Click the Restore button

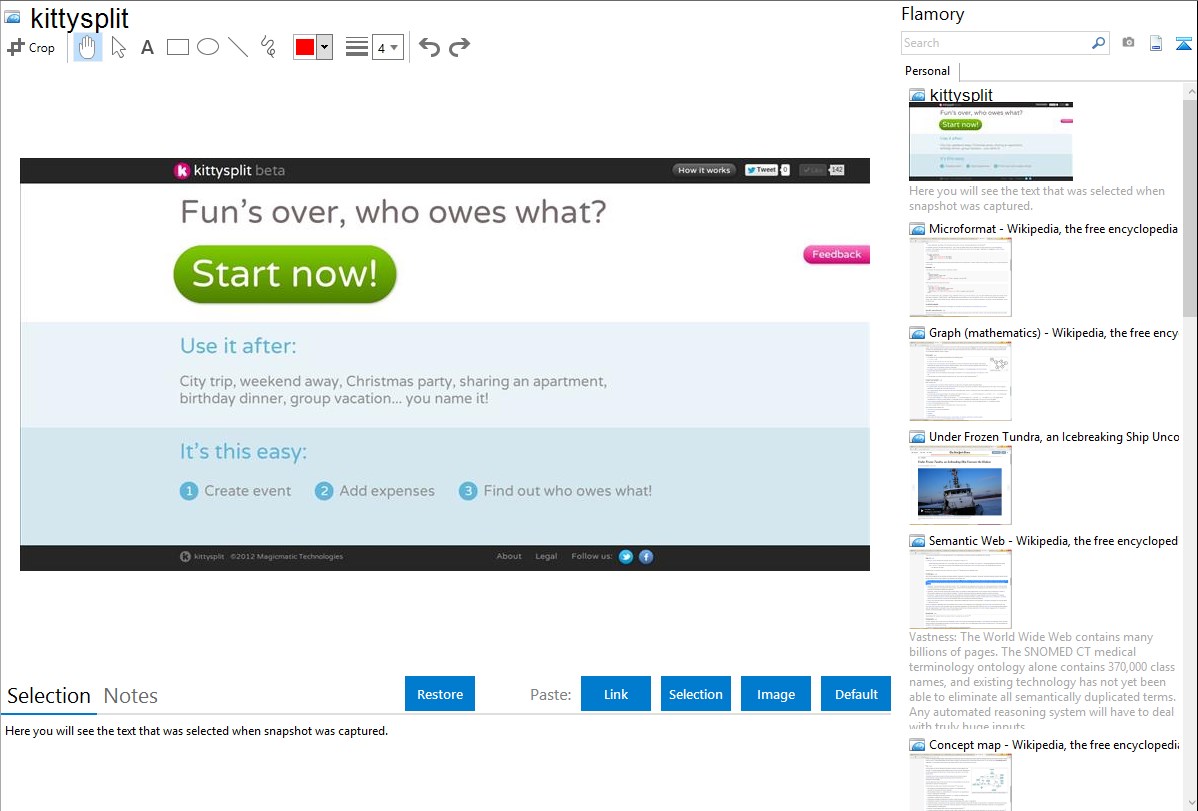440,694
